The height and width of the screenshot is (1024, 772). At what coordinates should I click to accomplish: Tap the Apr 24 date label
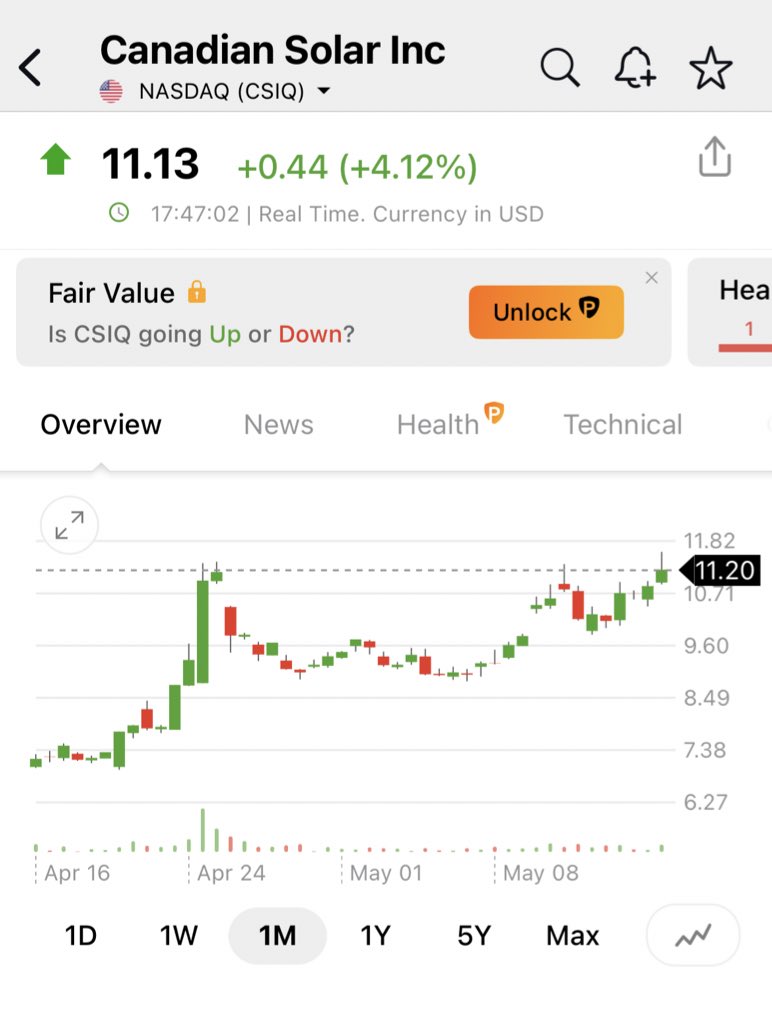pyautogui.click(x=231, y=873)
